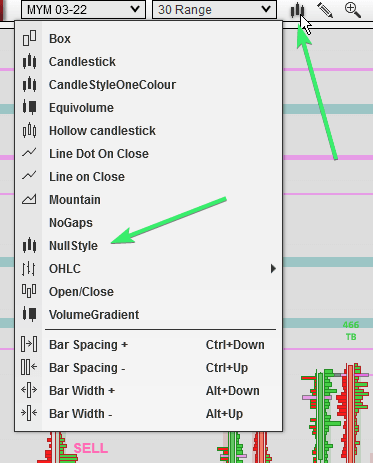Choose the Mountain chart style icon

pos(29,199)
